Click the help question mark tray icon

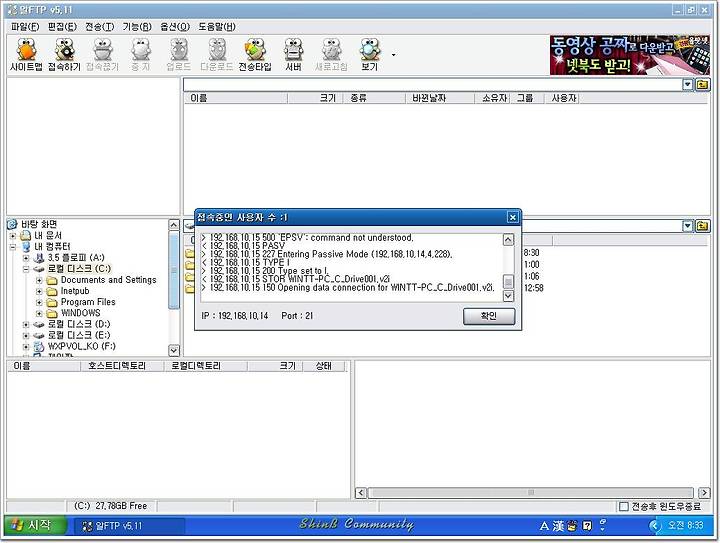click(587, 526)
